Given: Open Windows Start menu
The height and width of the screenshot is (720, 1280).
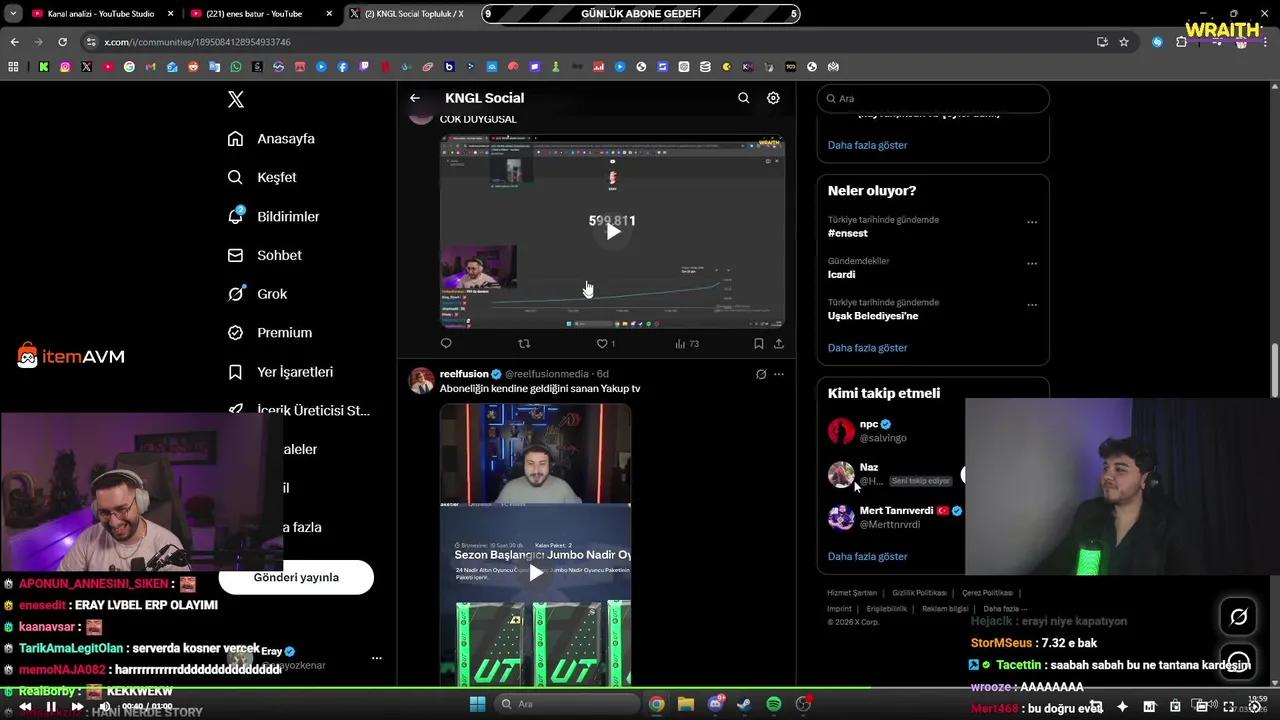Looking at the screenshot, I should pyautogui.click(x=477, y=704).
